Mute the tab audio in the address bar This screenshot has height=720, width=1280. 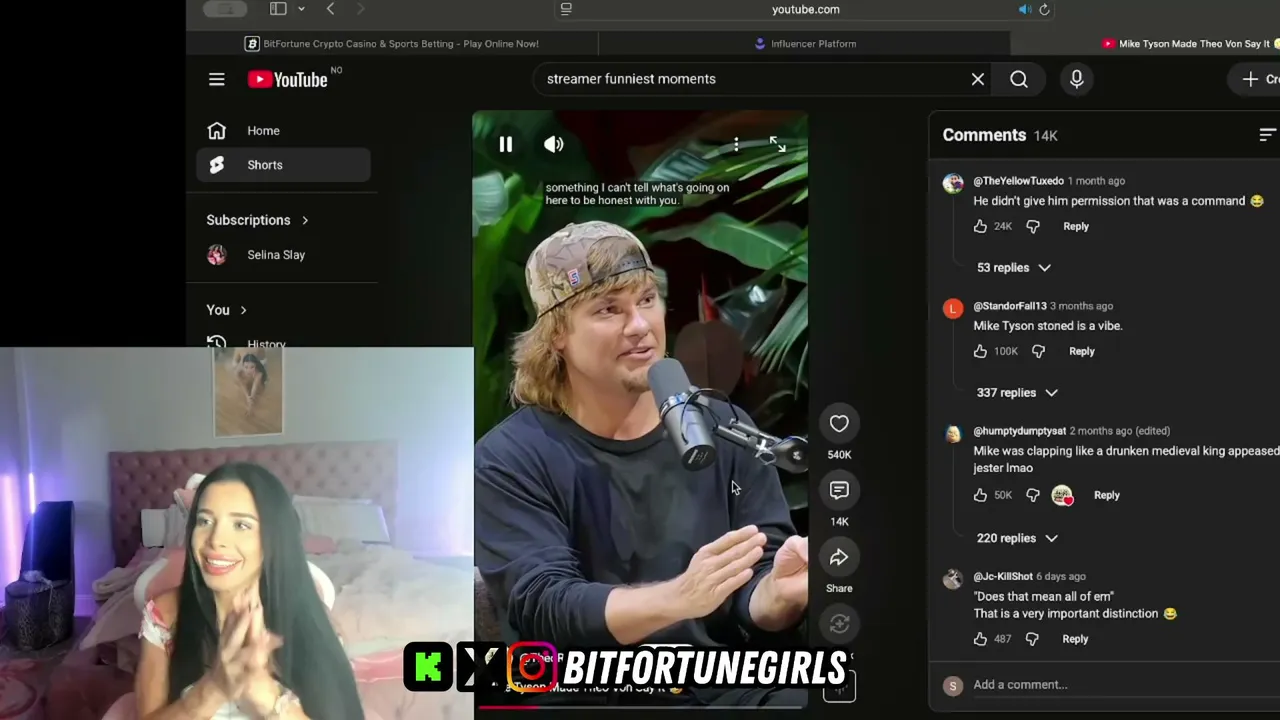(1025, 9)
